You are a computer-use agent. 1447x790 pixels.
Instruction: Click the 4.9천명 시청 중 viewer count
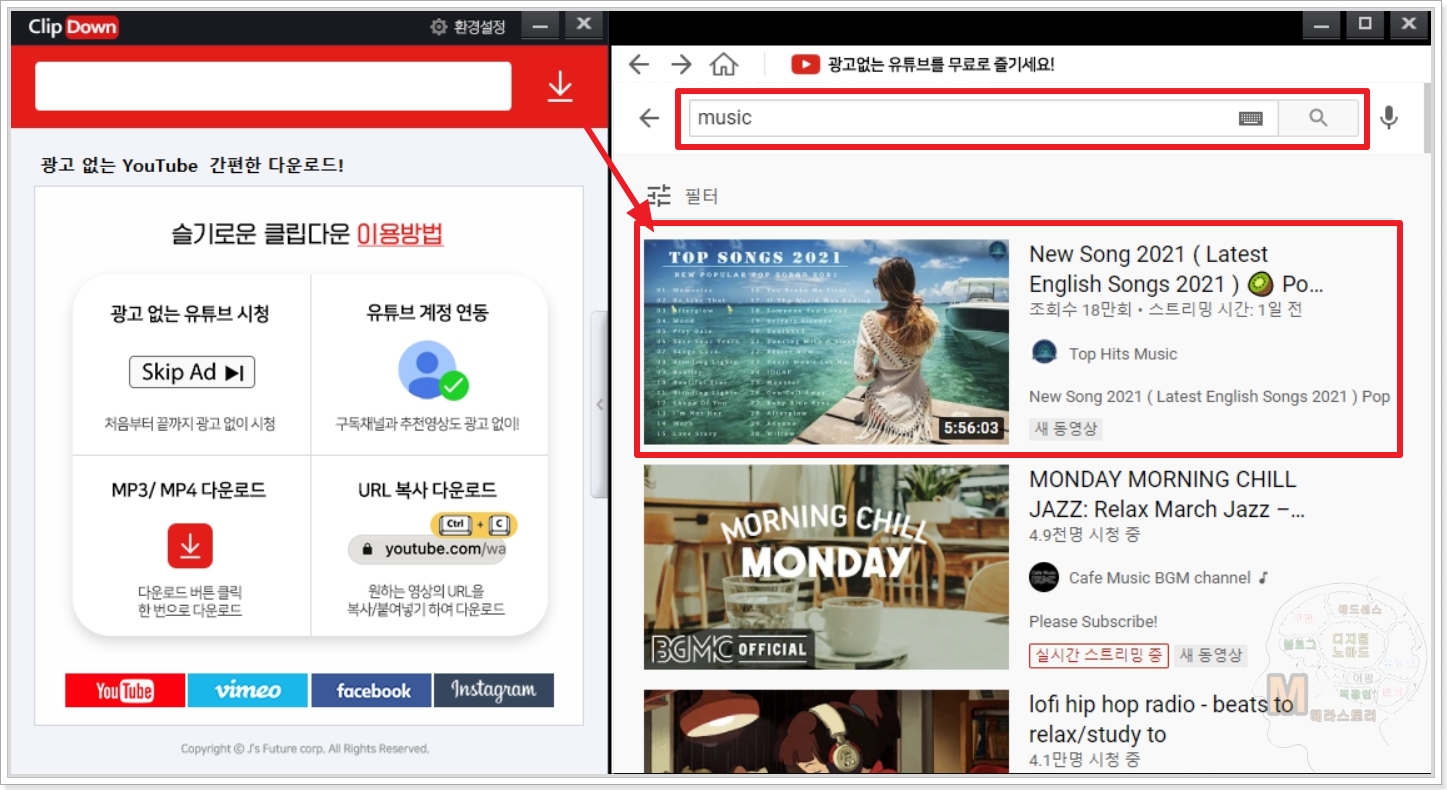1084,535
